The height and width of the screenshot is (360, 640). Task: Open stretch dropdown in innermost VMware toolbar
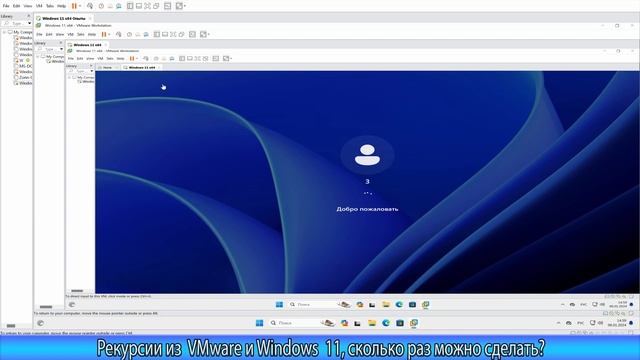point(231,59)
